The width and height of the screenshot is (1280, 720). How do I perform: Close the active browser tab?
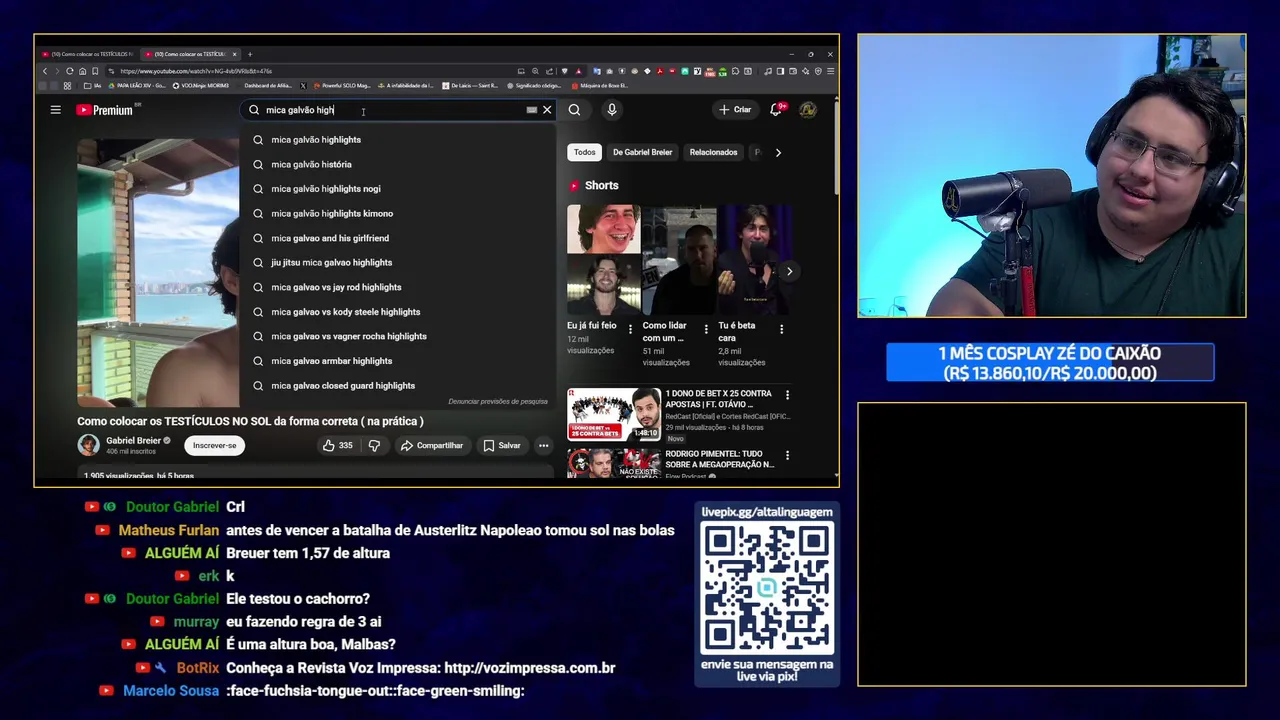[235, 54]
